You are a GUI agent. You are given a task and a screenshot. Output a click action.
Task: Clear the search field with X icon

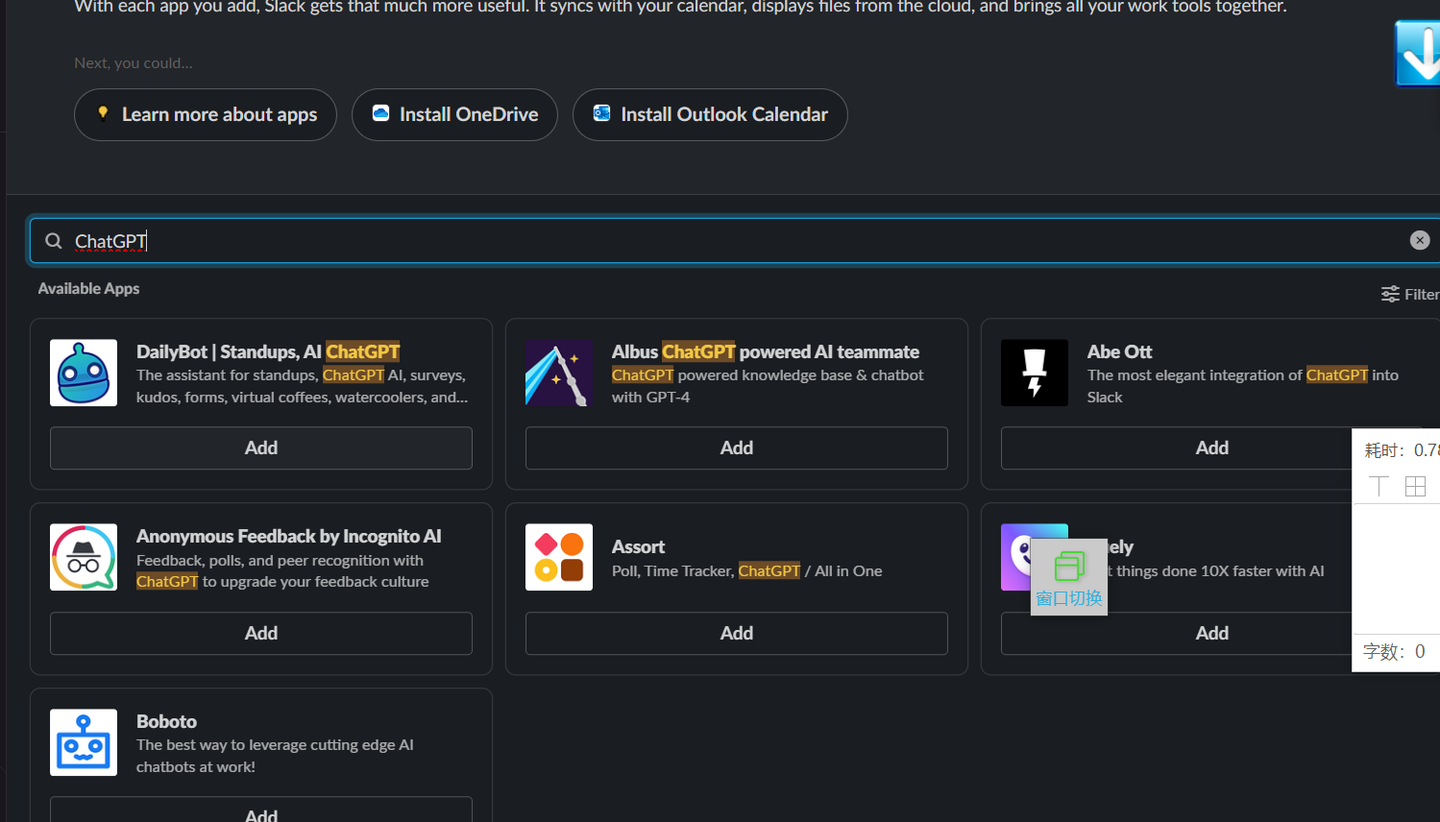[x=1419, y=240]
